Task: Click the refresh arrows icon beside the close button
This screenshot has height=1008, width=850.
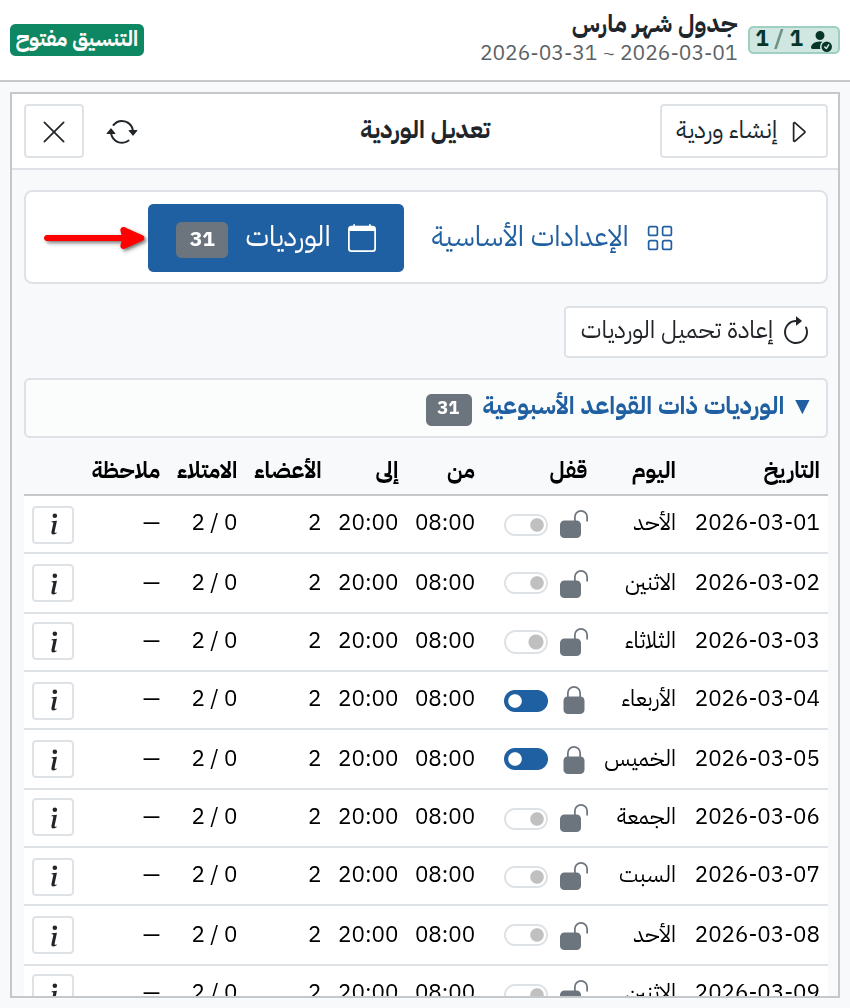Action: pos(122,132)
